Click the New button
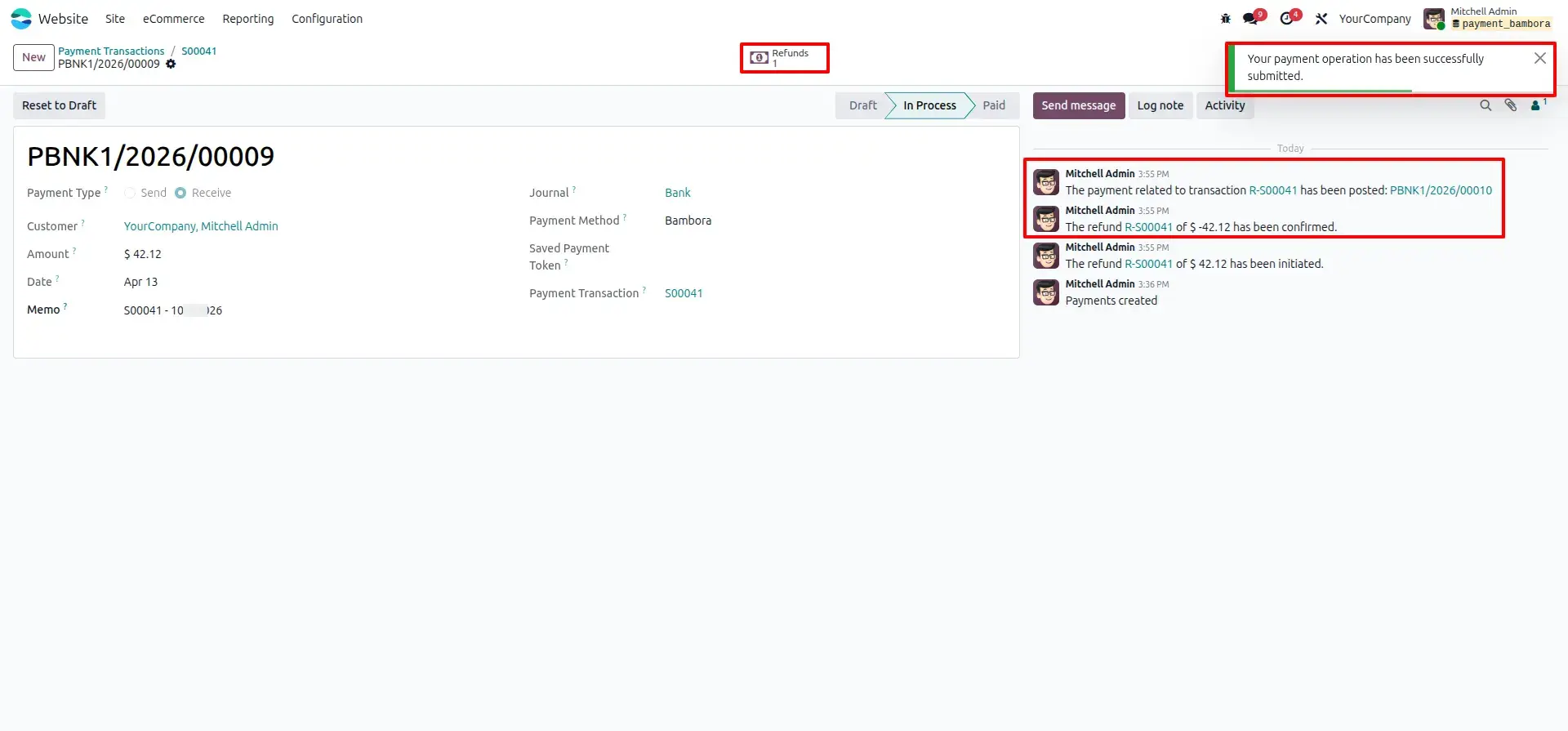Viewport: 1568px width, 731px height. (33, 57)
